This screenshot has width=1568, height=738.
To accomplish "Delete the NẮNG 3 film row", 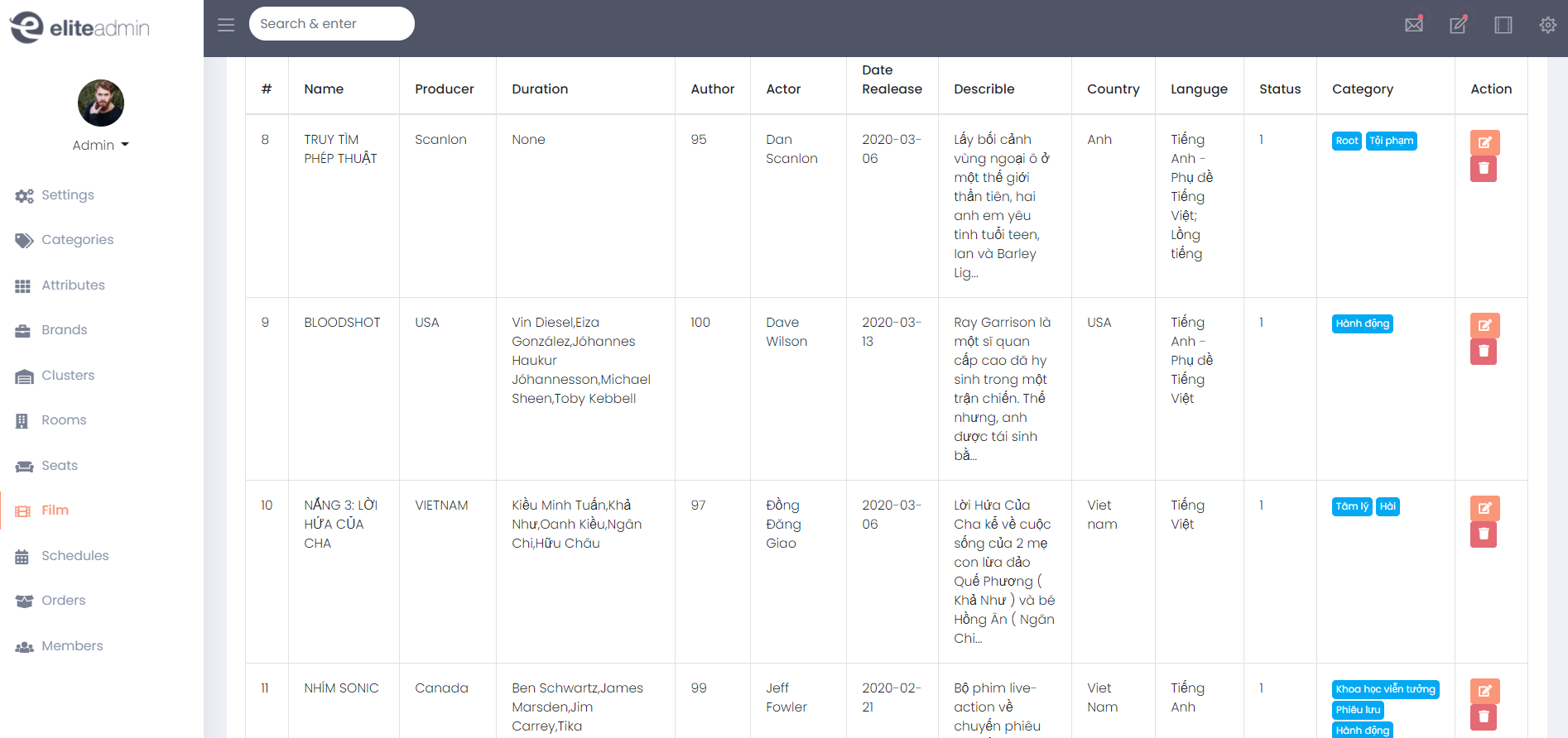I will tap(1484, 534).
